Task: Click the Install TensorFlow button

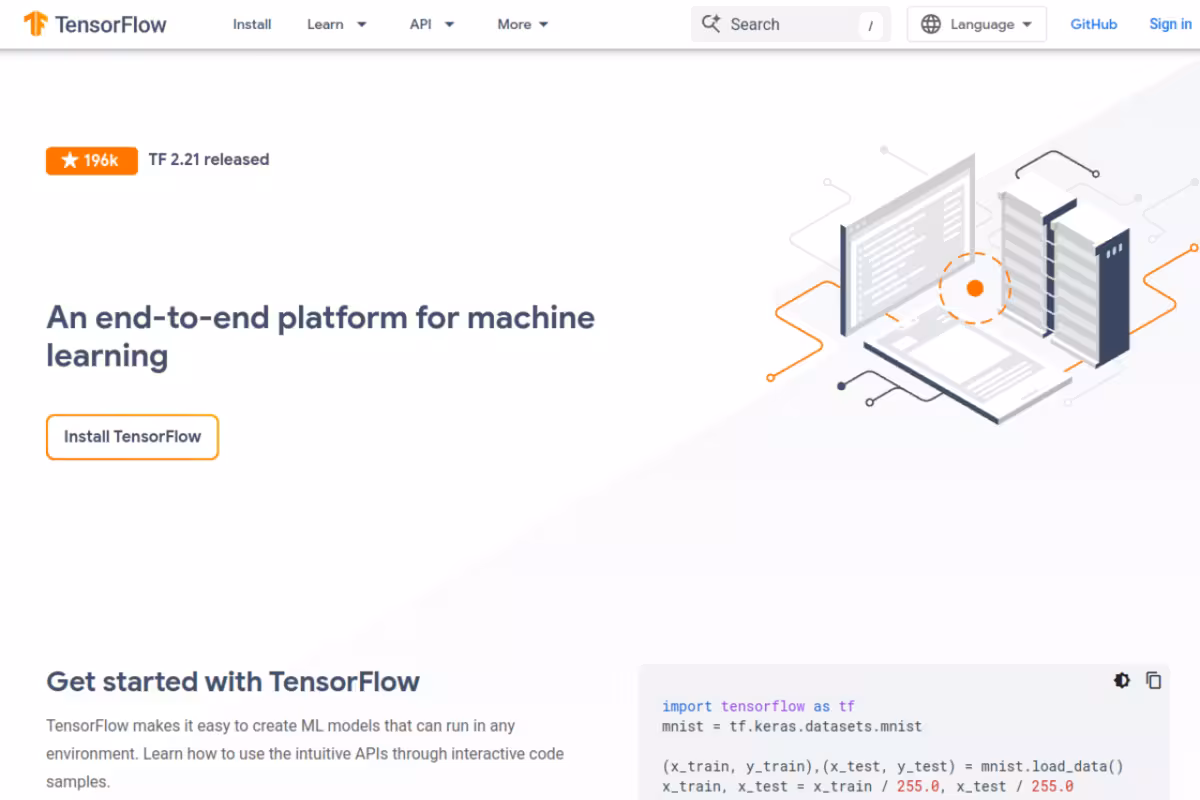Action: (132, 437)
